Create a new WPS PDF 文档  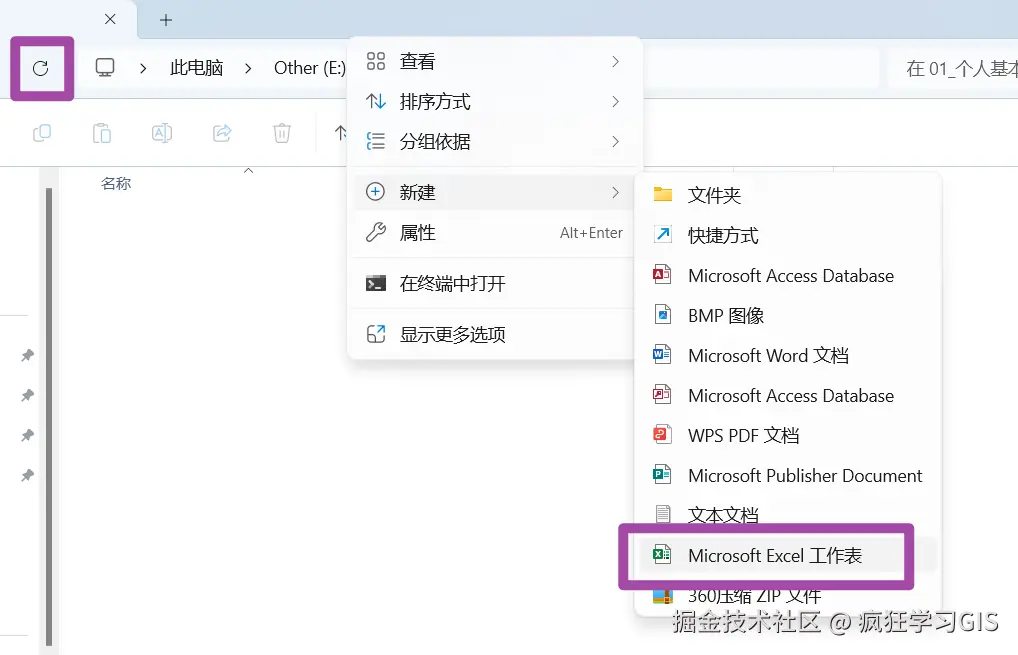pos(788,436)
